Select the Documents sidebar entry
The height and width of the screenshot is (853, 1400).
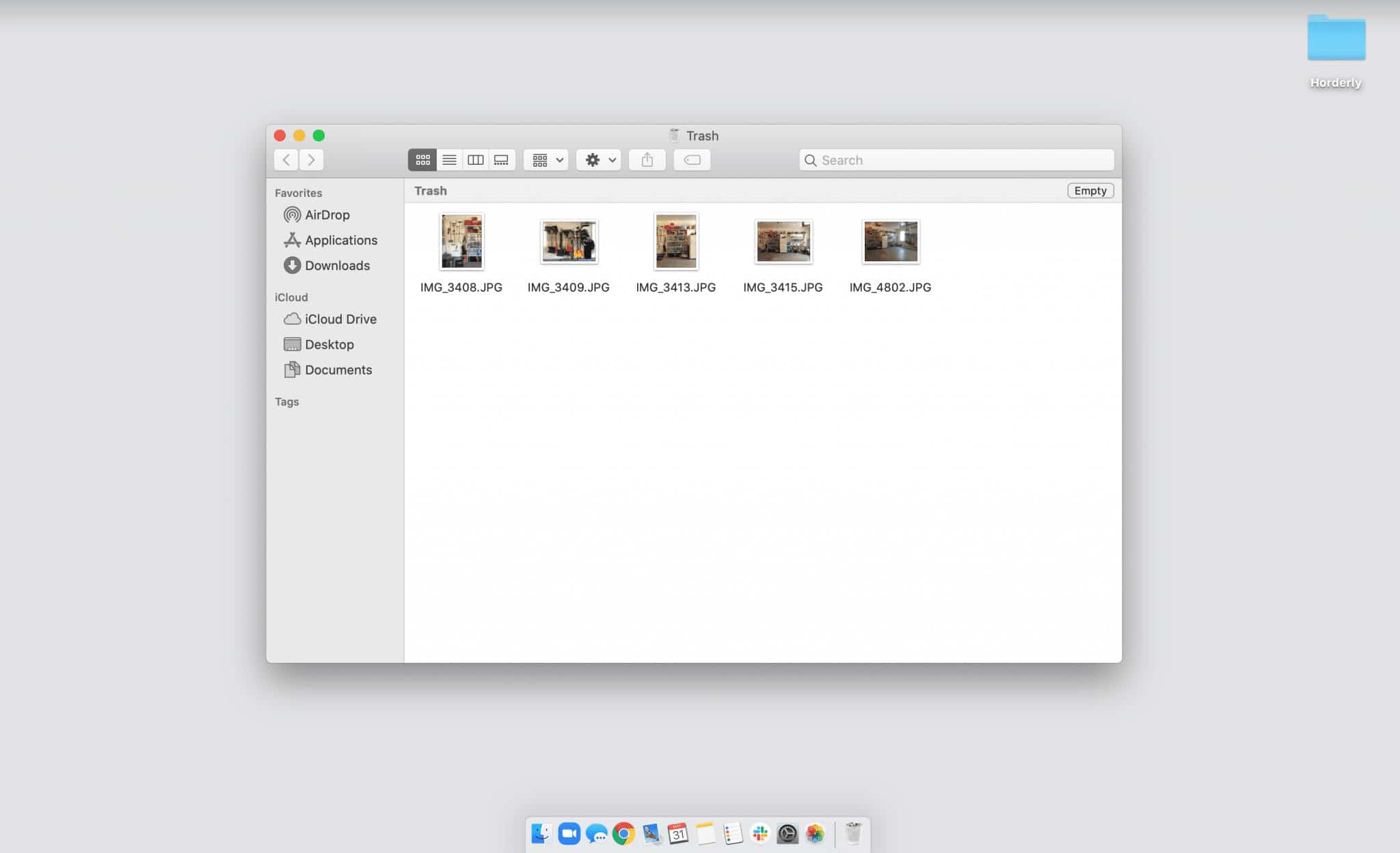point(339,369)
